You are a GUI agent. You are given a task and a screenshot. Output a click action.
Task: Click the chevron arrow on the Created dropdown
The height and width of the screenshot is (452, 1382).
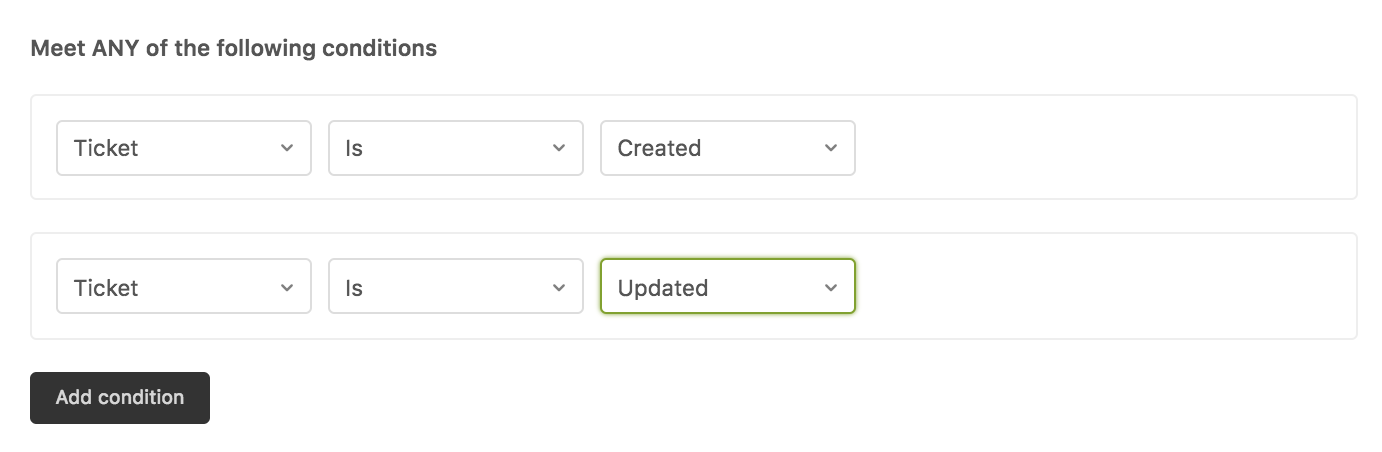coord(830,148)
